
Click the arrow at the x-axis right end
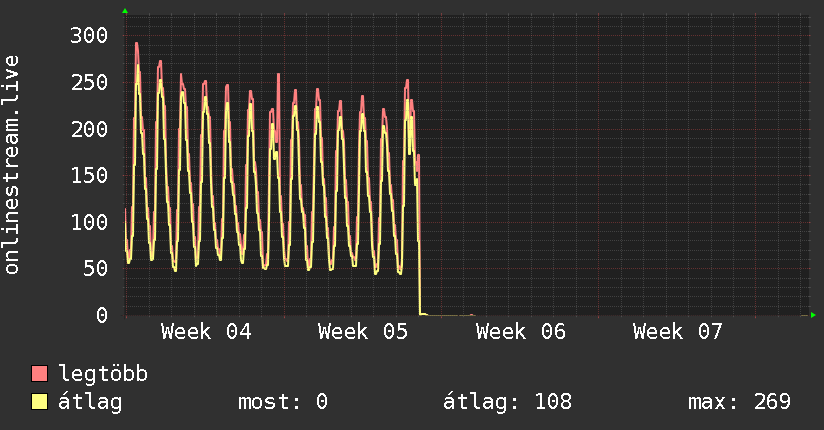[814, 315]
